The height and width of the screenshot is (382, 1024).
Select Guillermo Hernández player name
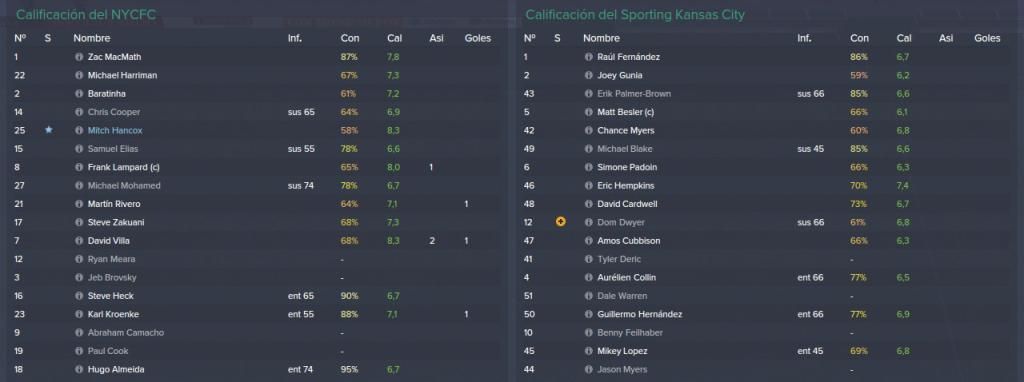640,314
